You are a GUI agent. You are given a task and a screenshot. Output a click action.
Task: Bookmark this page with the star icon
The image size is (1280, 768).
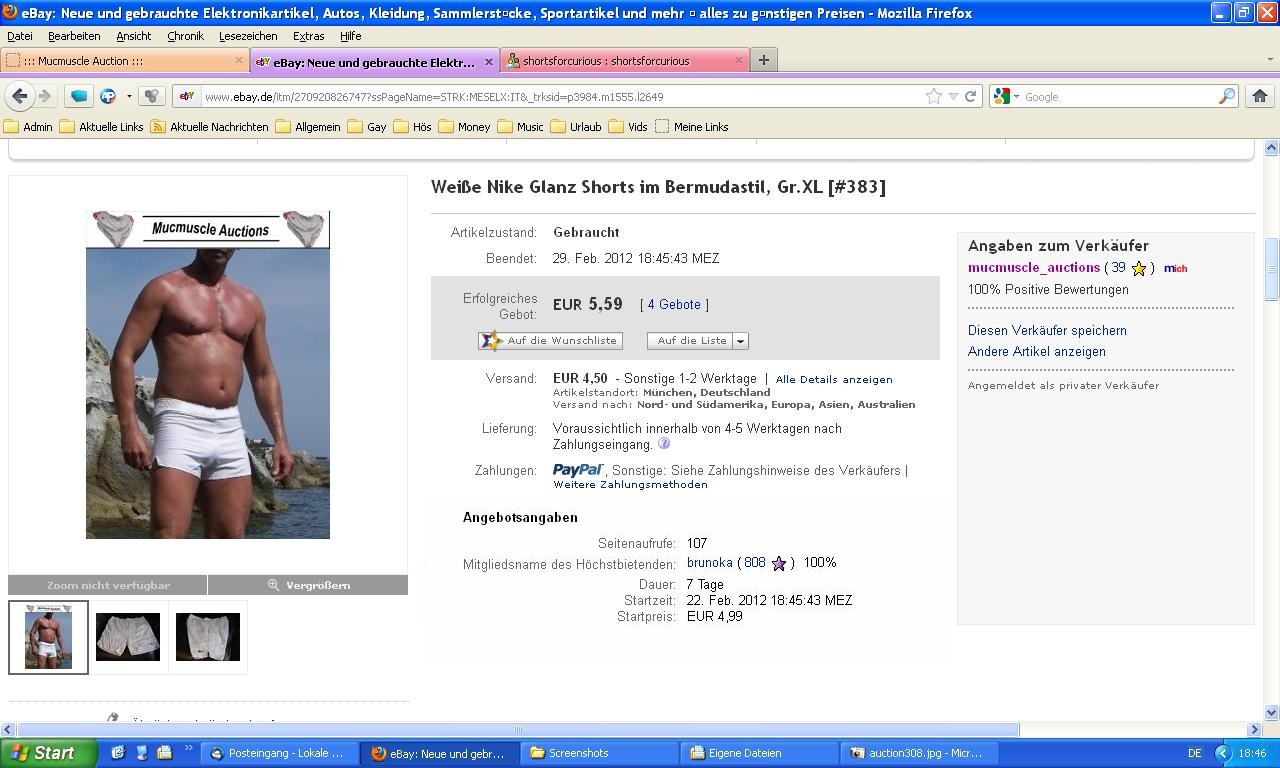point(933,97)
